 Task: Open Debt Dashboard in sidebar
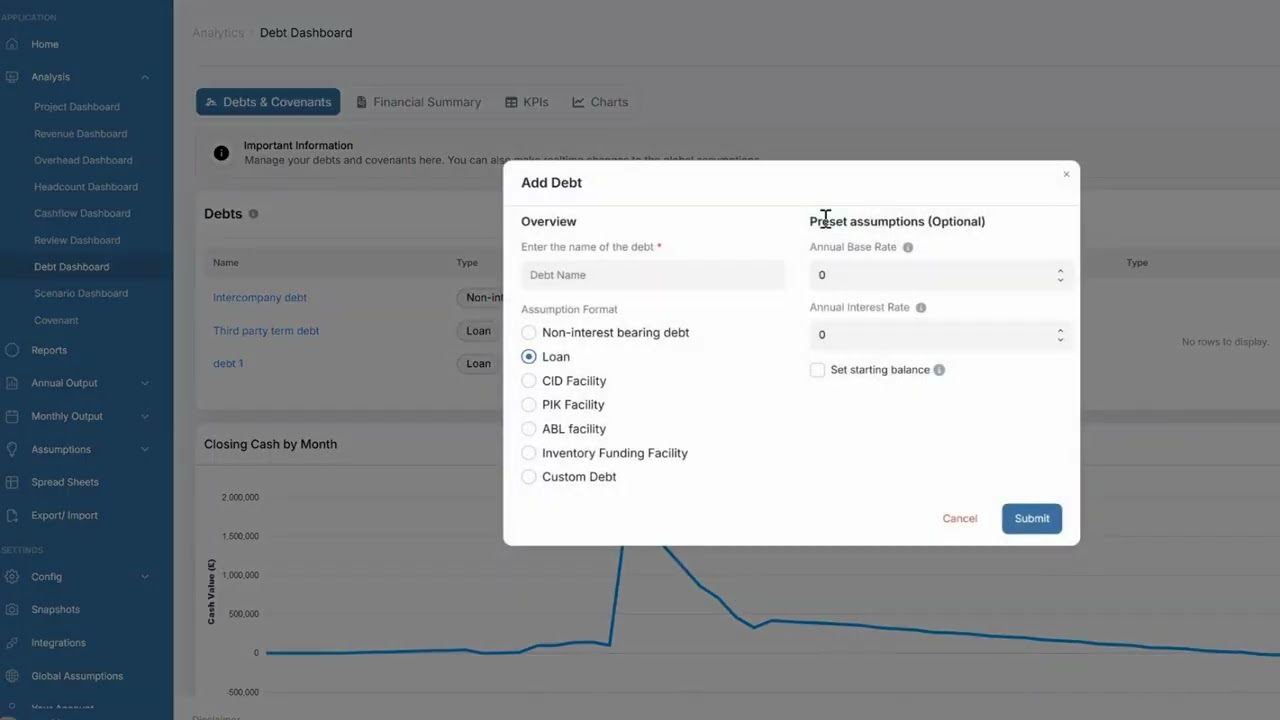click(72, 267)
